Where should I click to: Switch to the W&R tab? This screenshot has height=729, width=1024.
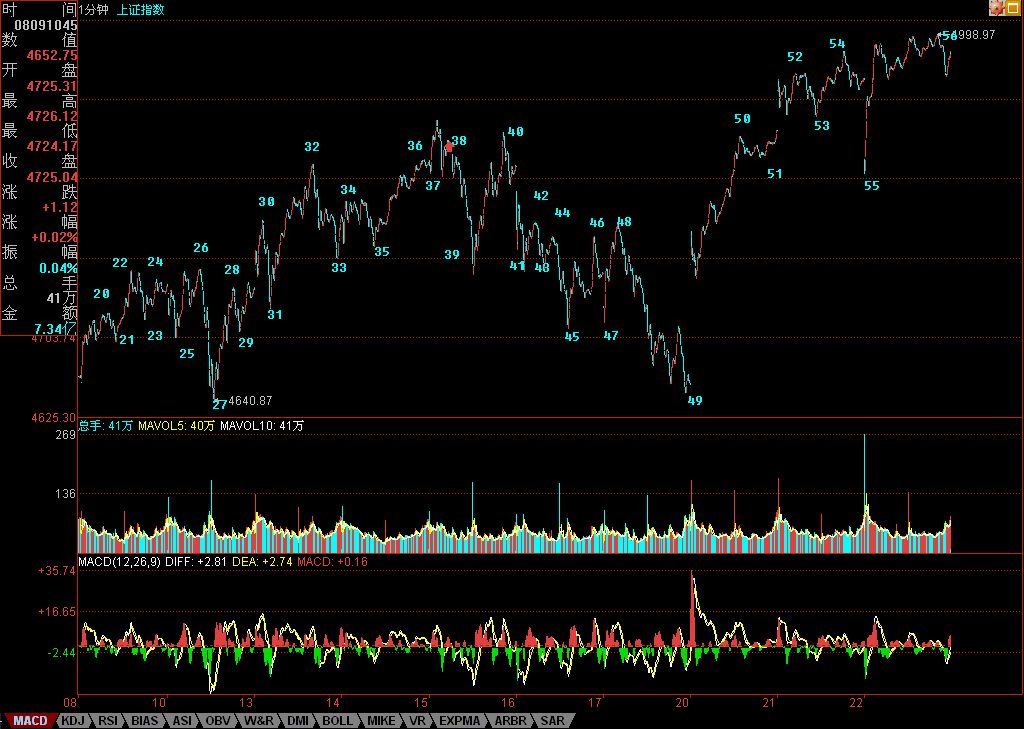[x=258, y=720]
